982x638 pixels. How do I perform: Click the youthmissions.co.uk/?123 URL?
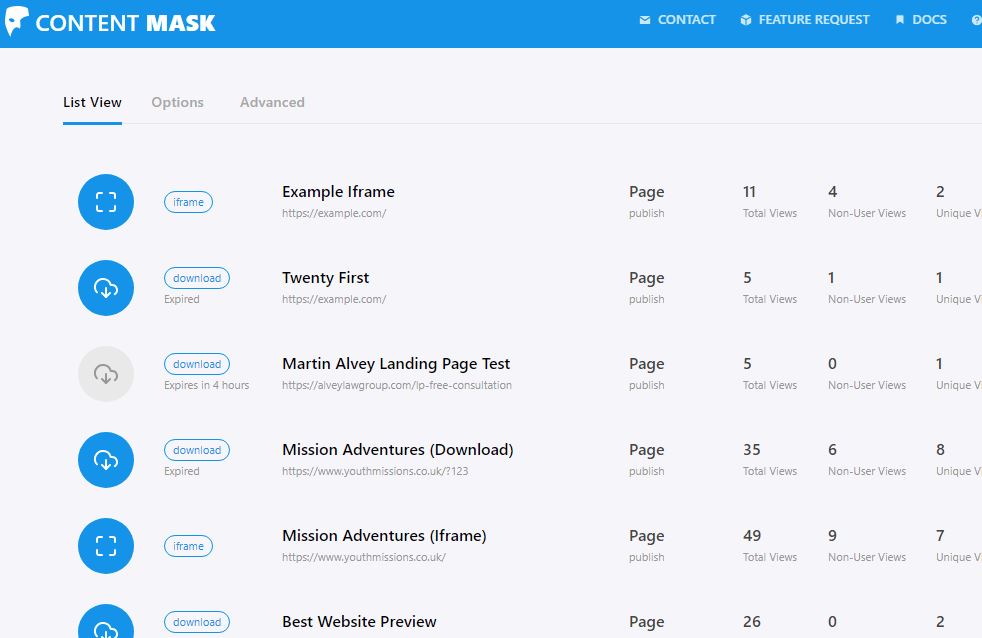pos(375,471)
